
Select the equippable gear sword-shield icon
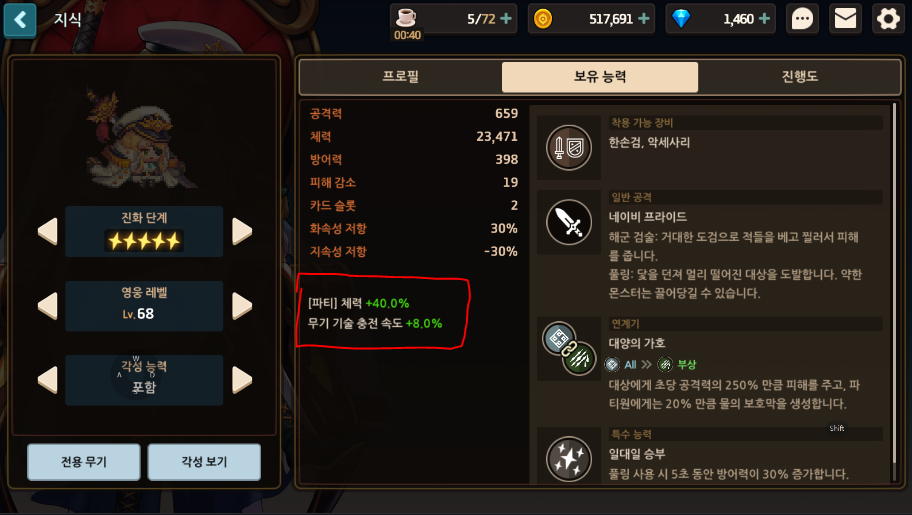[569, 147]
